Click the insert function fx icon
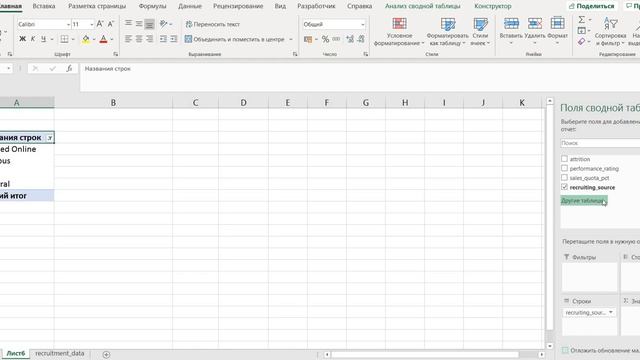This screenshot has width=640, height=360. coord(69,69)
